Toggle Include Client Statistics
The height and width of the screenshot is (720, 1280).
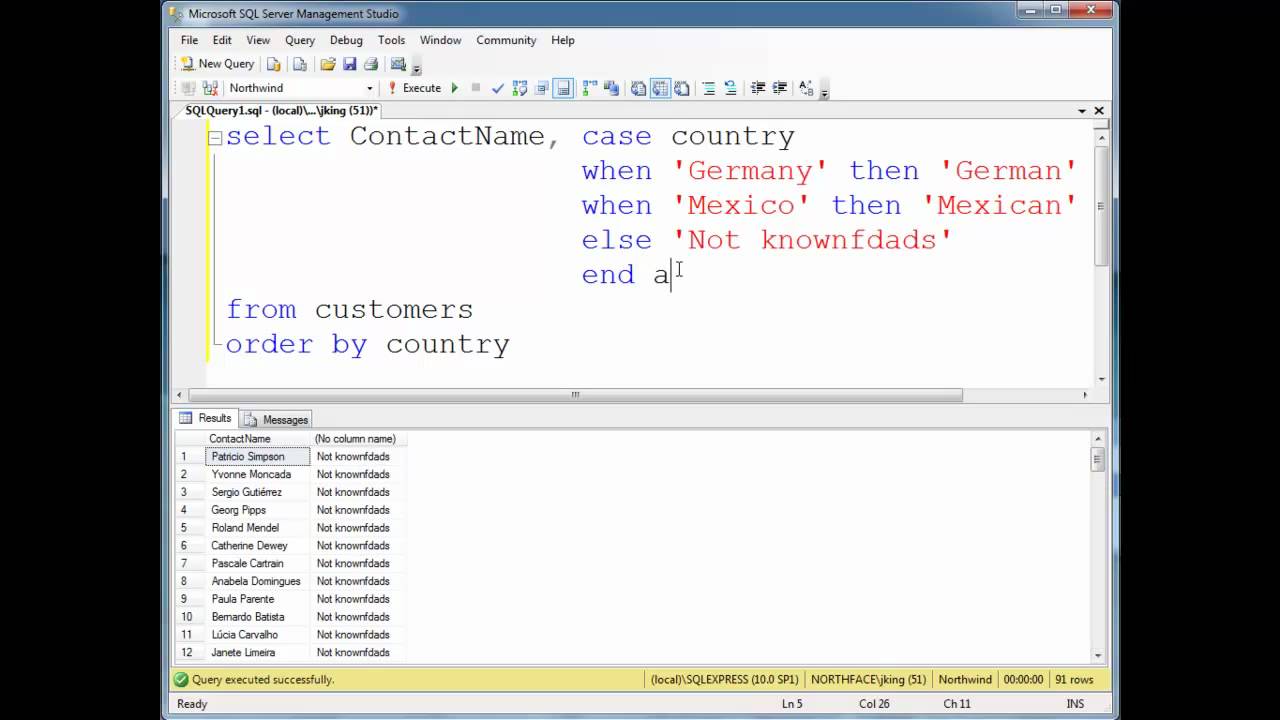pyautogui.click(x=612, y=88)
